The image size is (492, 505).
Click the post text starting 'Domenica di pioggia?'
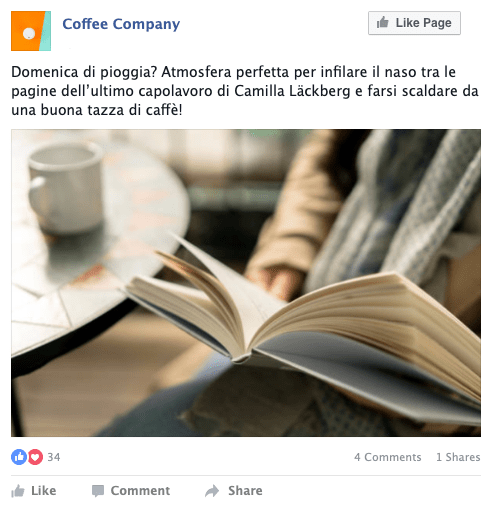click(246, 91)
